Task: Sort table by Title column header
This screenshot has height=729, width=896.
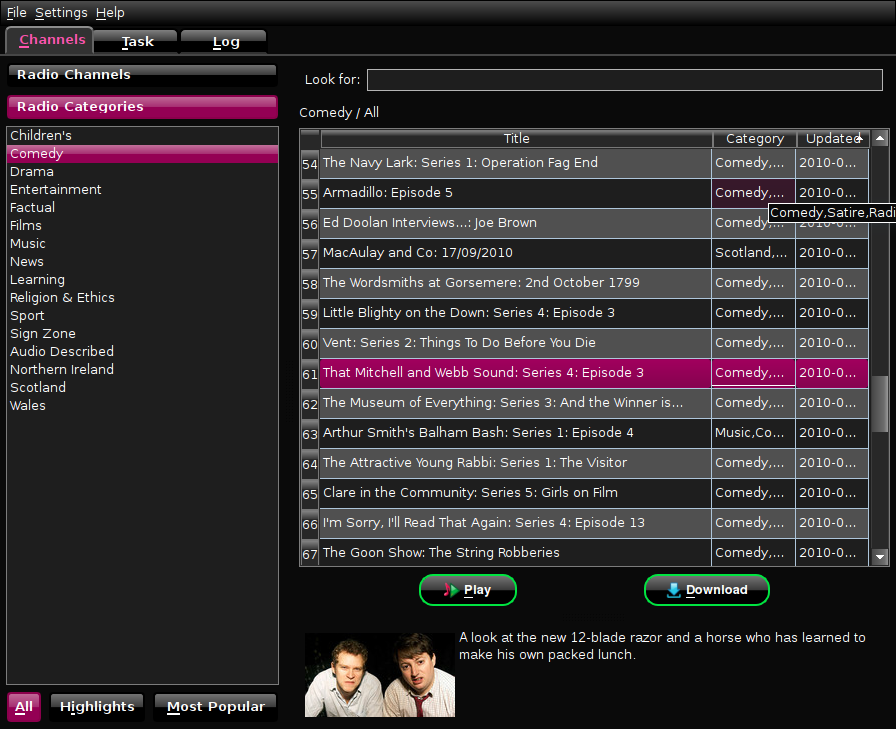Action: point(517,139)
